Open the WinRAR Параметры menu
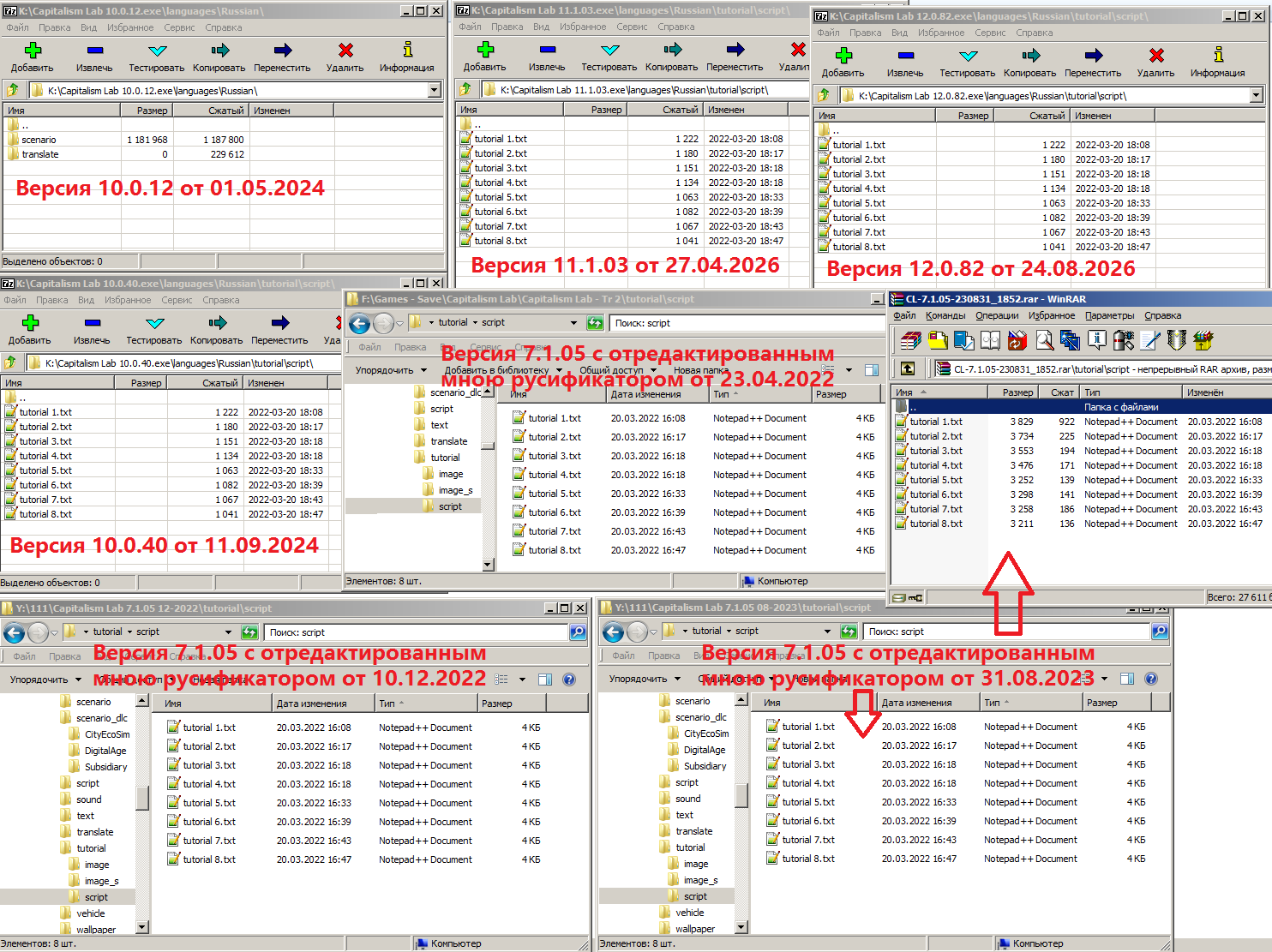This screenshot has width=1272, height=952. pyautogui.click(x=1109, y=315)
